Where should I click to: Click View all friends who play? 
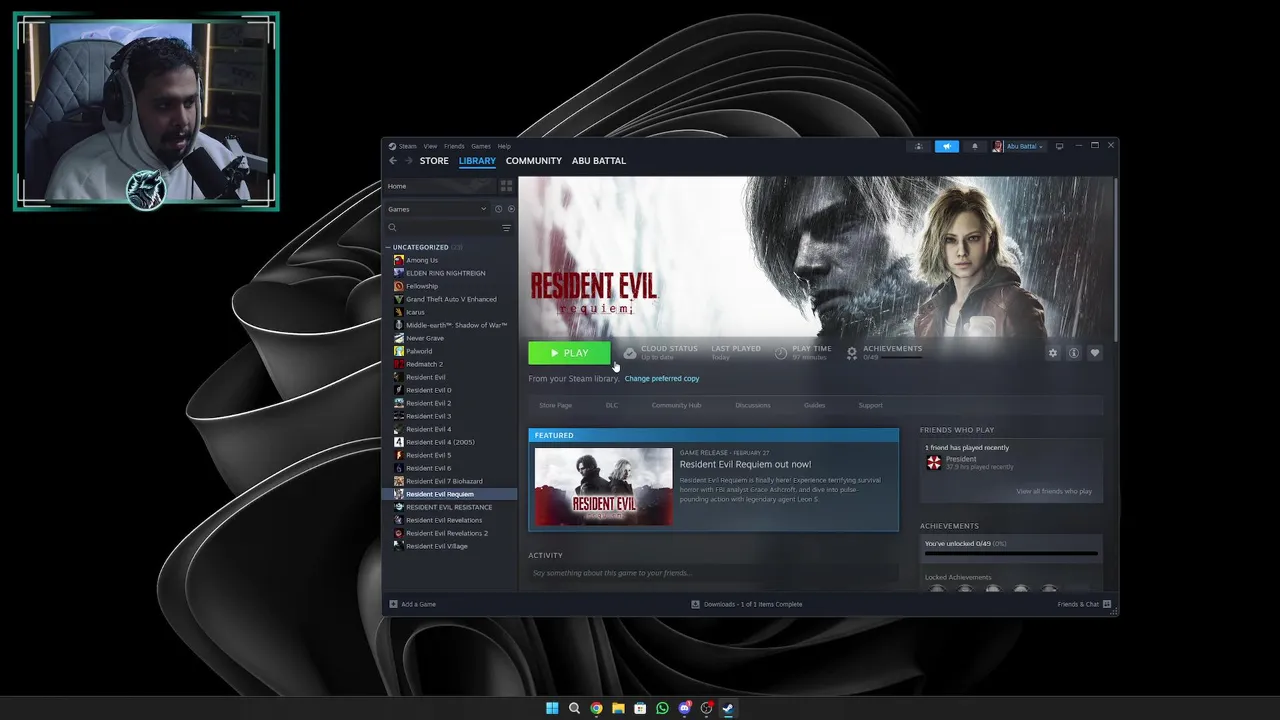(x=1054, y=491)
